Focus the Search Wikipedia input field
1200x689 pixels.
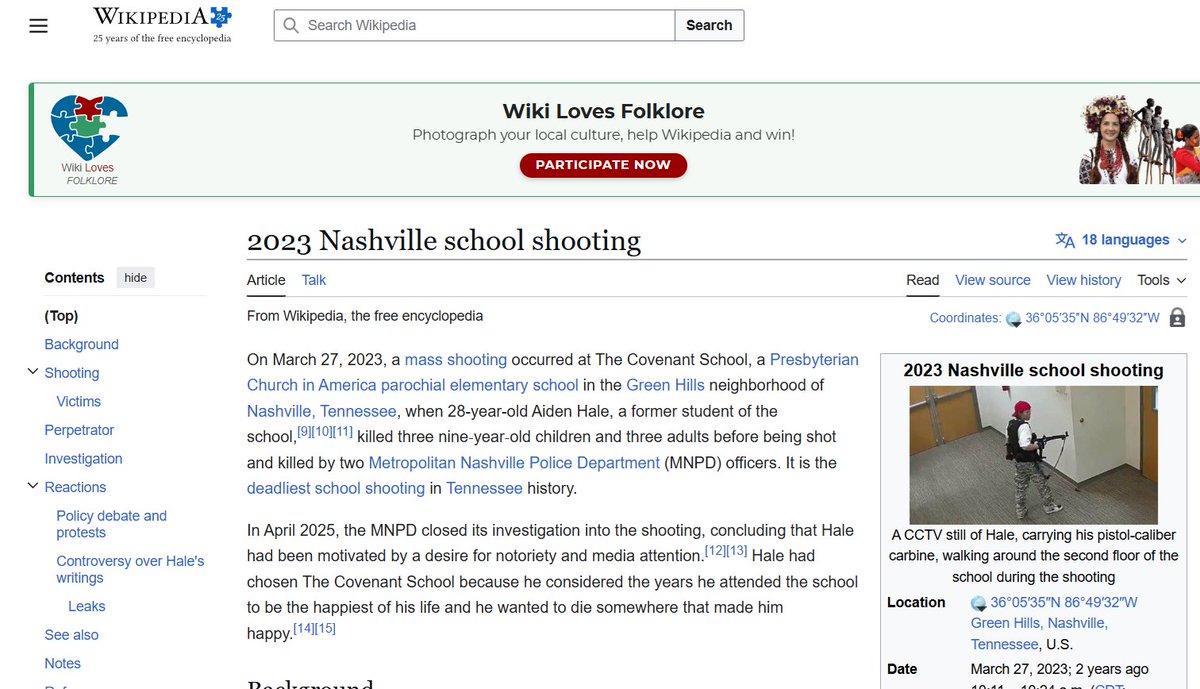(475, 25)
